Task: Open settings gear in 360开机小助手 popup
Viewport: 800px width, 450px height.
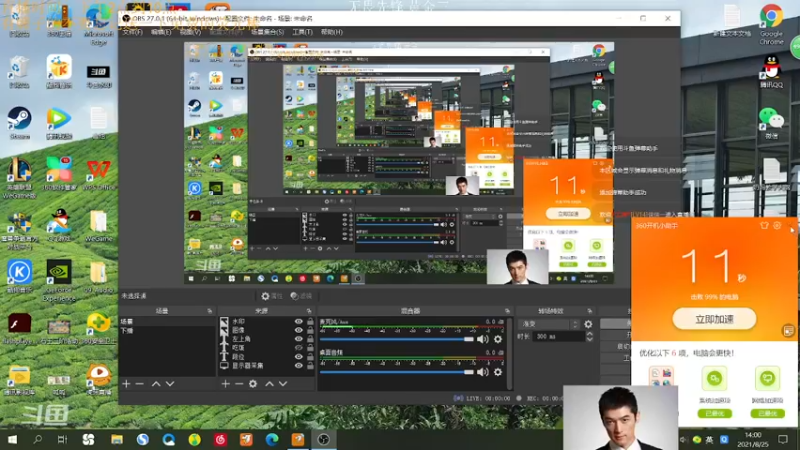Action: 777,226
